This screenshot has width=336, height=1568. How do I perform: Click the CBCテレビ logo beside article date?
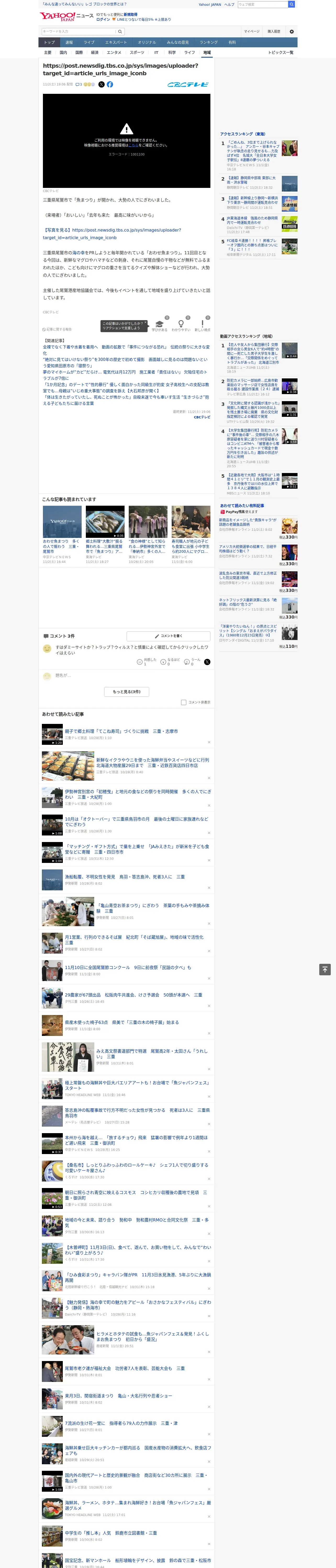click(x=188, y=85)
